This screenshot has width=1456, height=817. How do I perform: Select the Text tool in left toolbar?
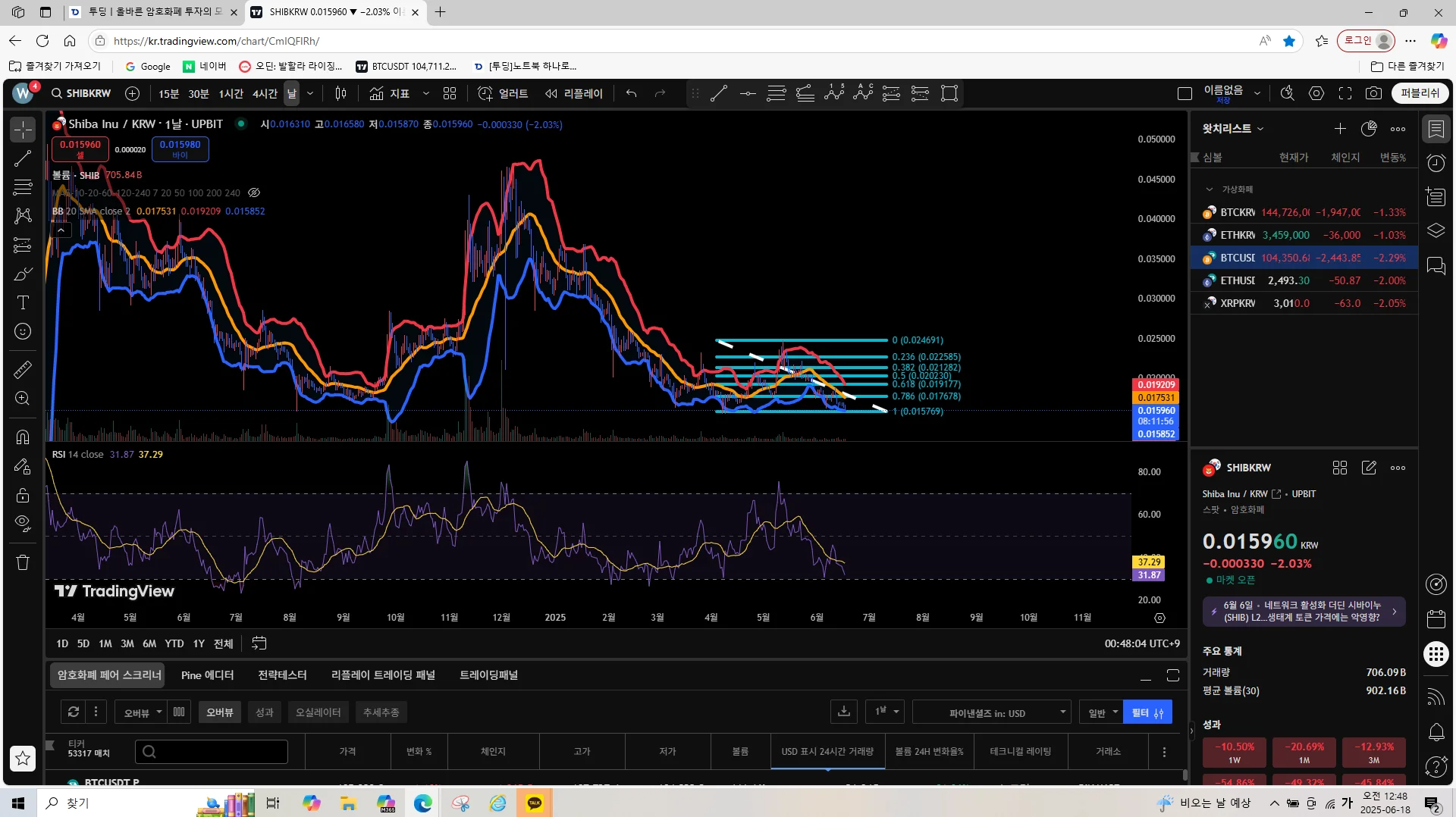click(23, 303)
